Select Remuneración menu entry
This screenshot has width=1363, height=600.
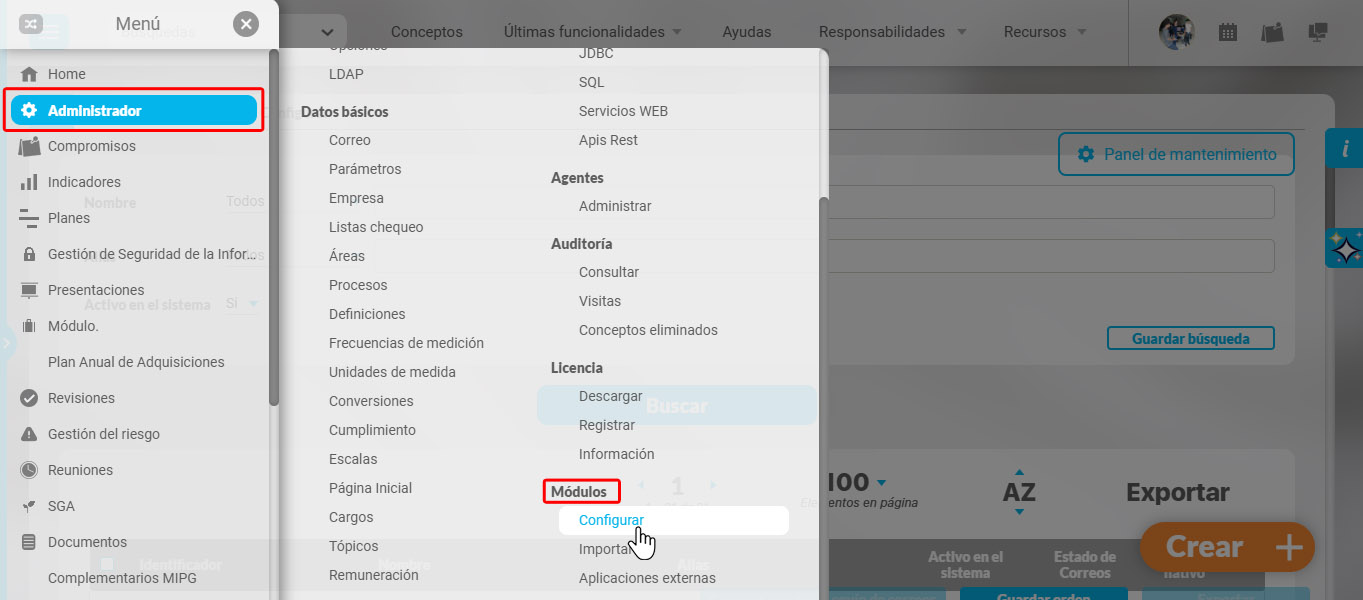point(374,575)
